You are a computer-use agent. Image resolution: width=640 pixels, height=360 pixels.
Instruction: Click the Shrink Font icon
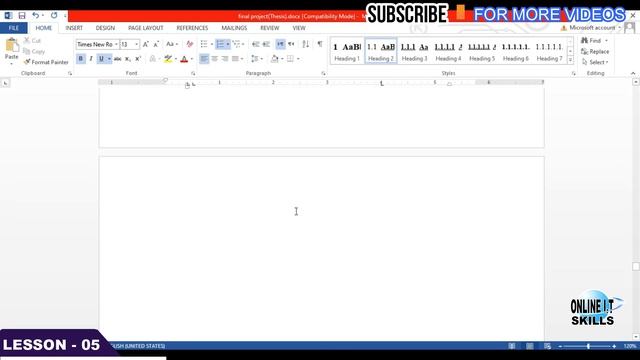156,44
